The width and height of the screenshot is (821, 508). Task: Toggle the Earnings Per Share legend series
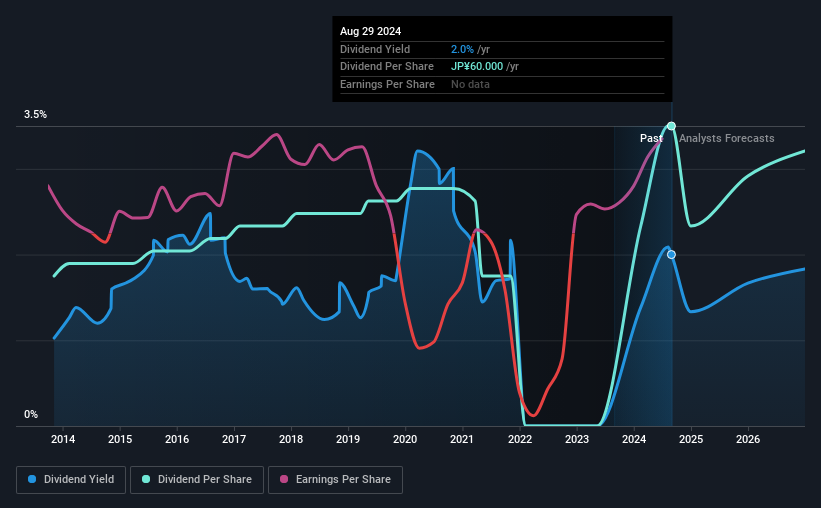[x=335, y=480]
